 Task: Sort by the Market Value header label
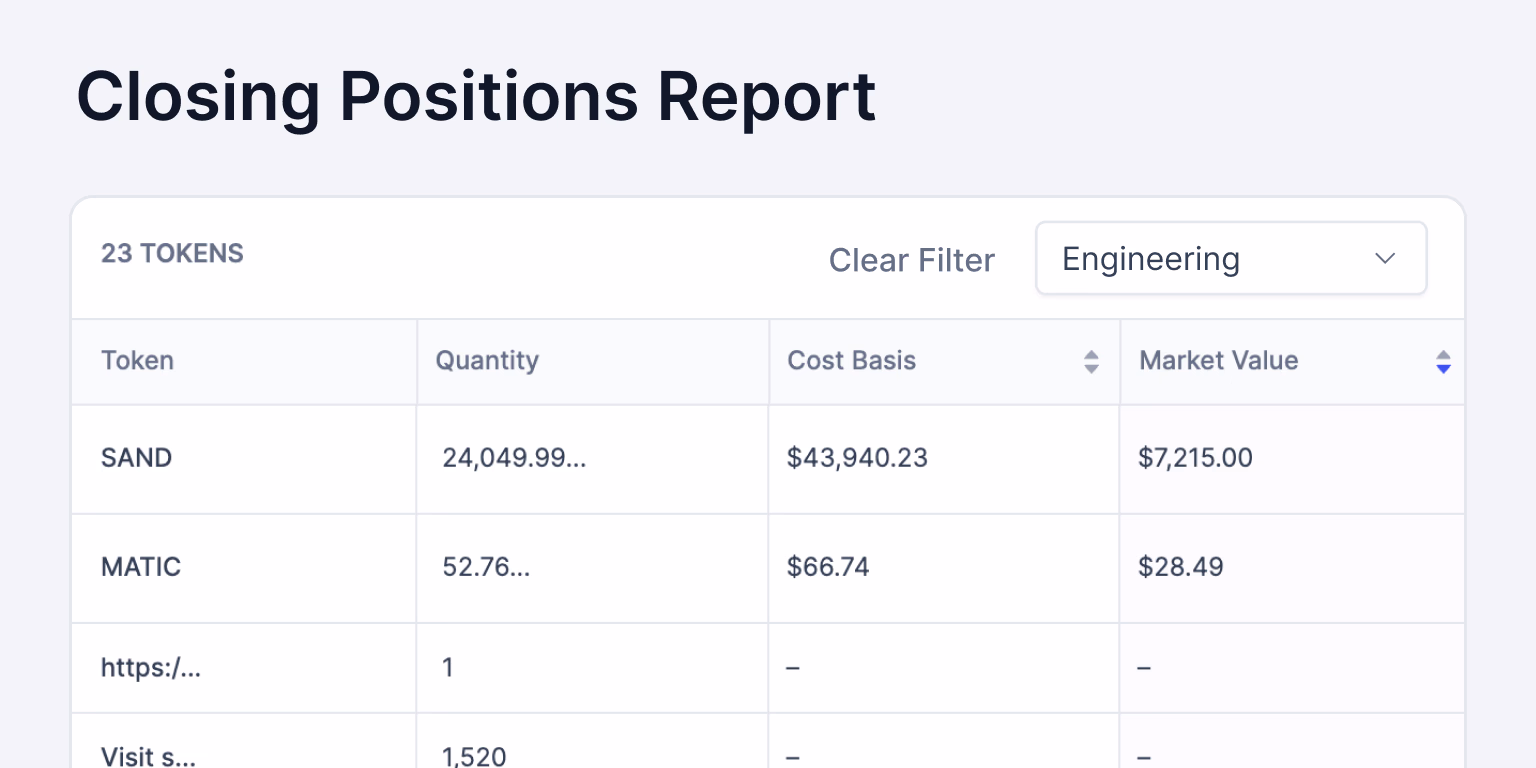click(1218, 360)
